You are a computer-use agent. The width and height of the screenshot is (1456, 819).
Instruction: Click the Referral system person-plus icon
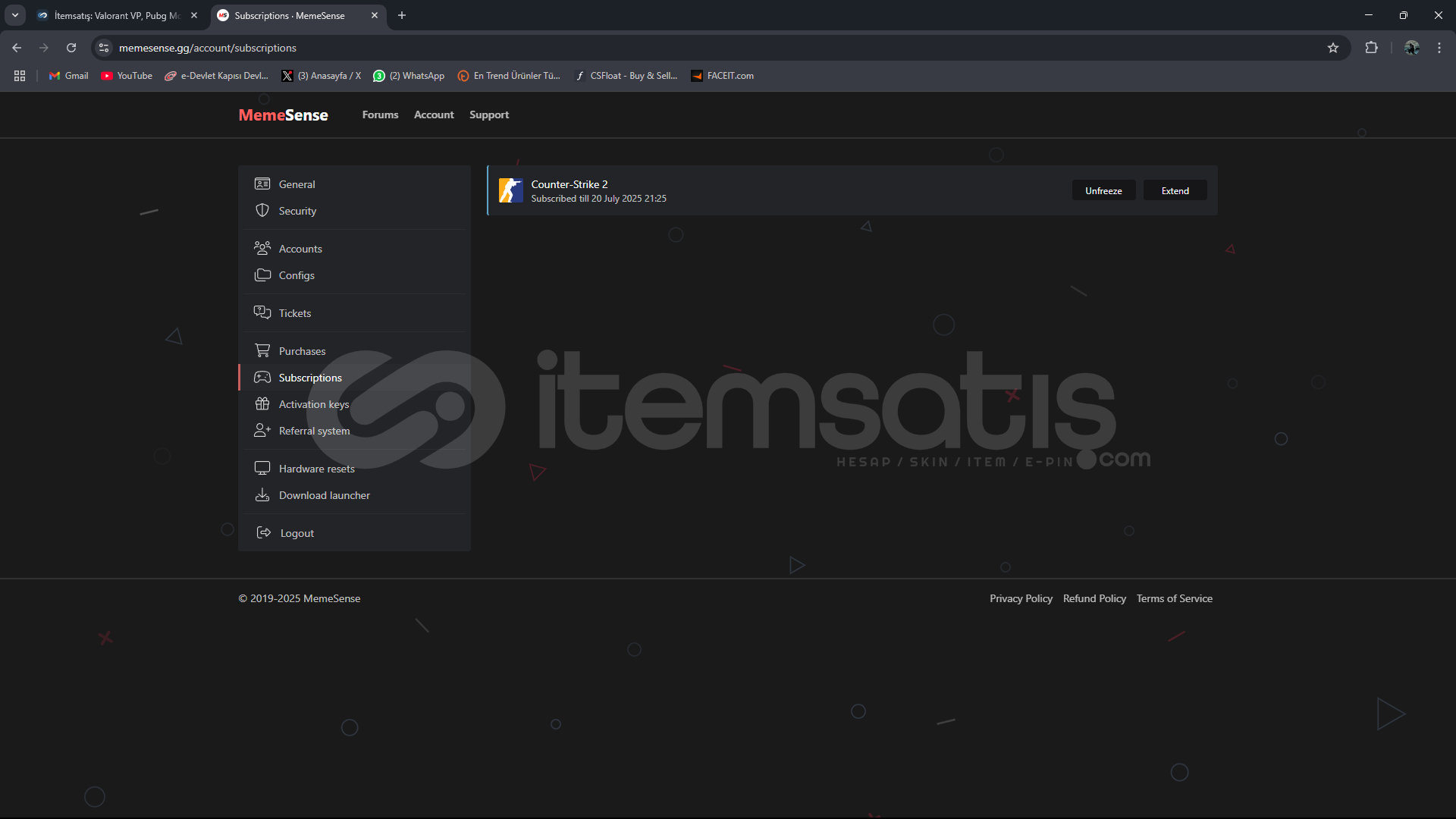[x=262, y=430]
